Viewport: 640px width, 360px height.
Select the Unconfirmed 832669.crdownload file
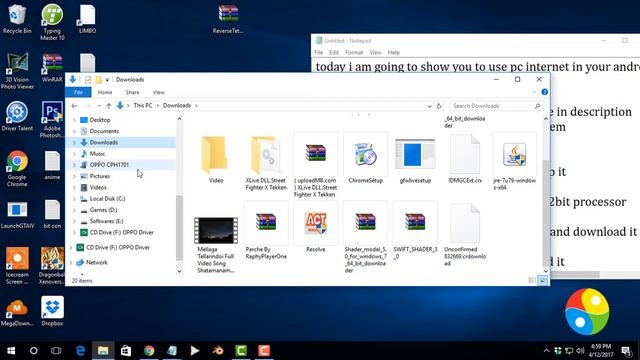tap(465, 235)
